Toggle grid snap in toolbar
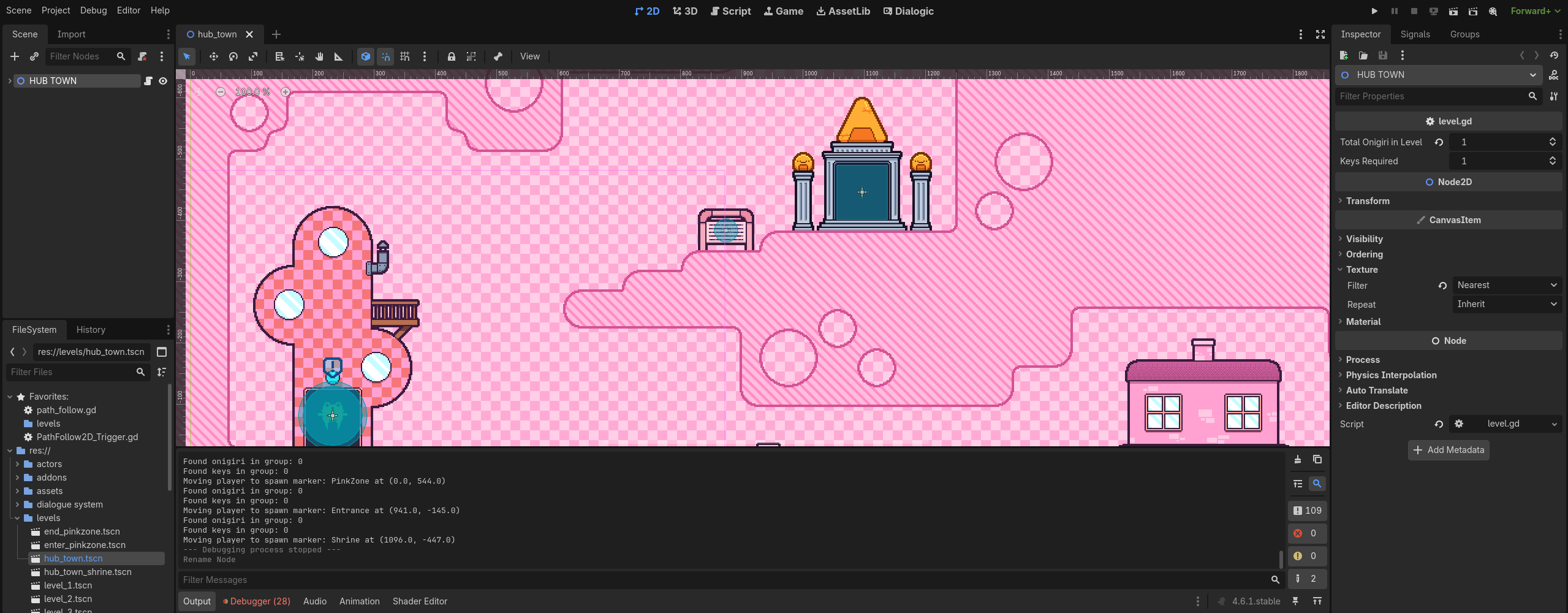The width and height of the screenshot is (1568, 613). (x=405, y=56)
